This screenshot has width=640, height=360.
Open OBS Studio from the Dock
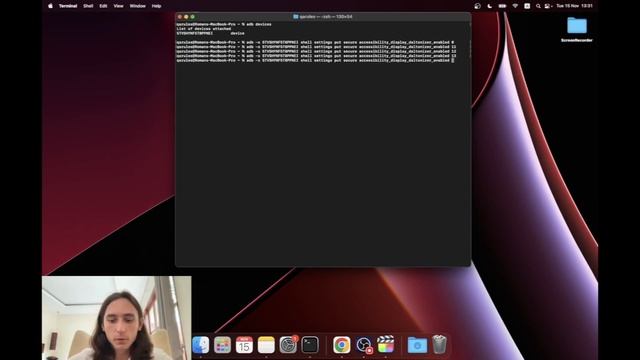coord(363,345)
